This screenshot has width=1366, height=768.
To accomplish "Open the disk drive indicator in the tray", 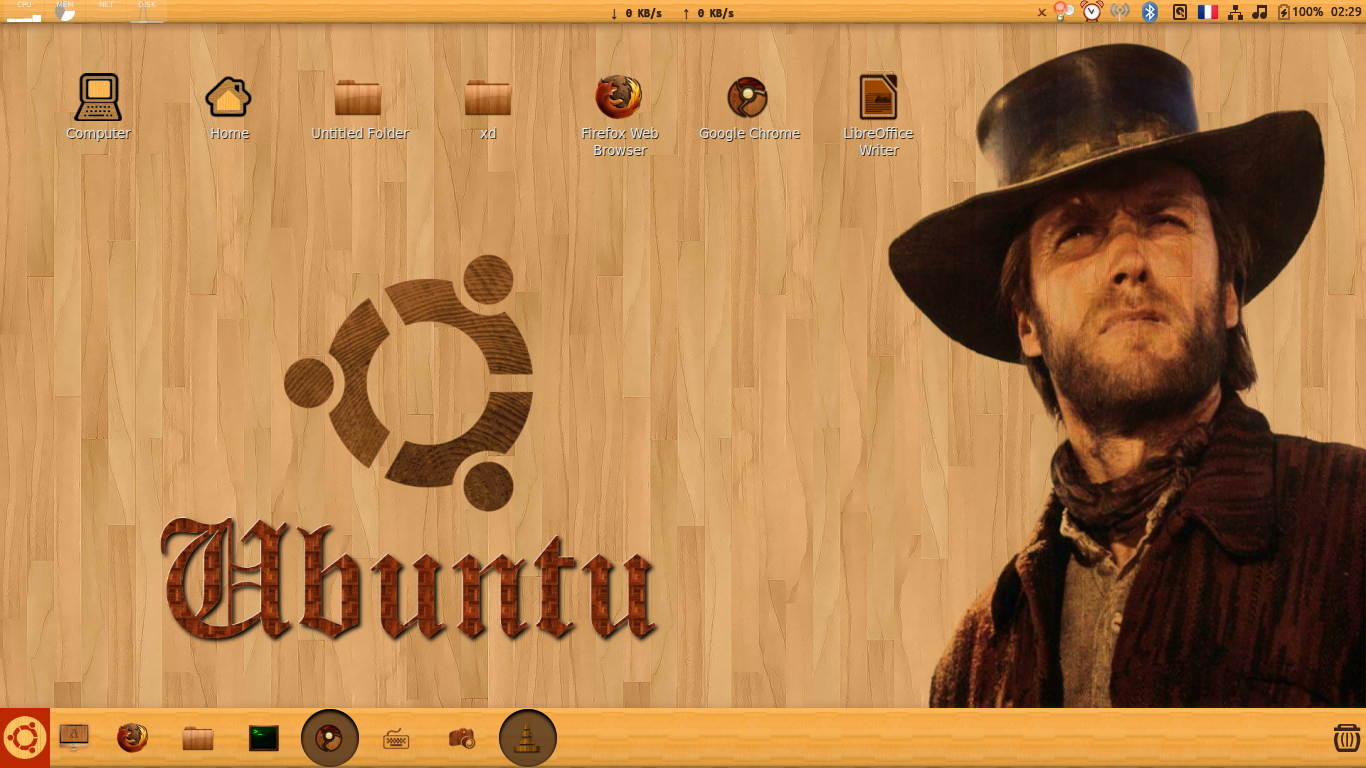I will tap(1180, 12).
